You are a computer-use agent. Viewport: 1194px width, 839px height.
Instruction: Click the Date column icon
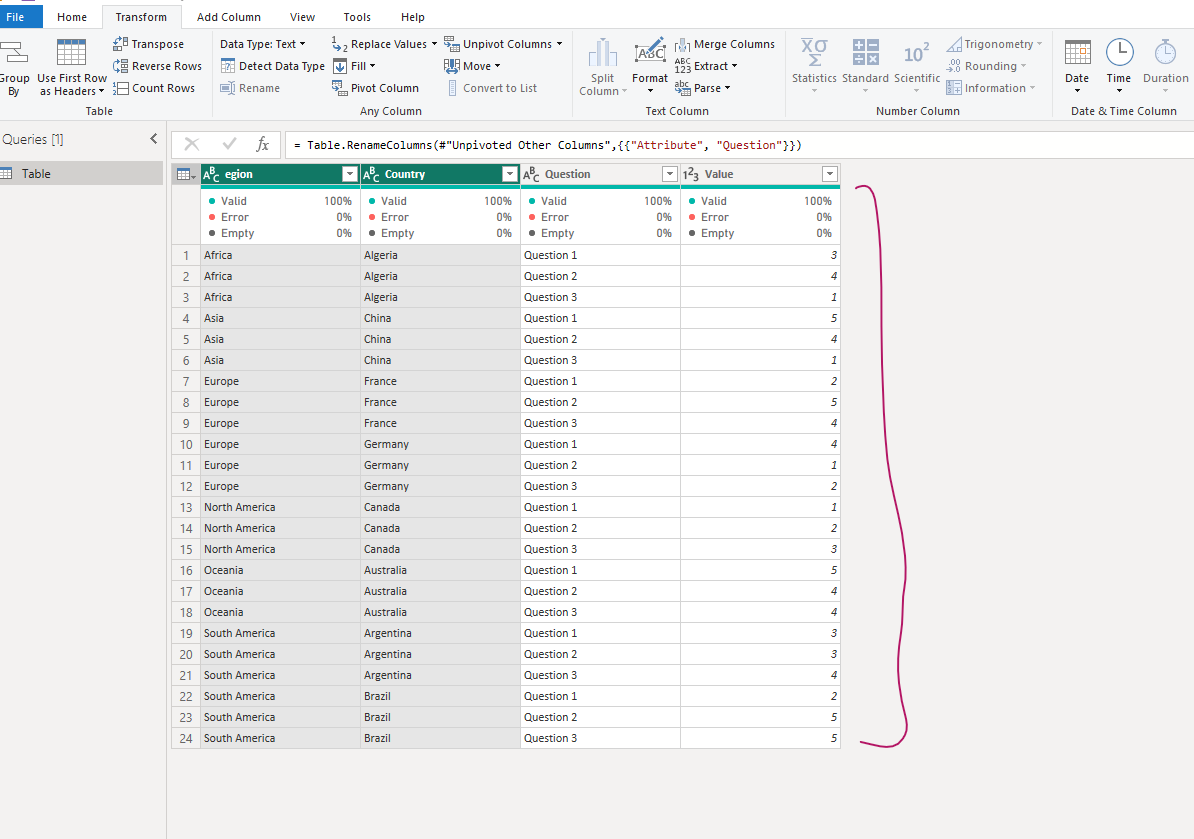point(1077,53)
